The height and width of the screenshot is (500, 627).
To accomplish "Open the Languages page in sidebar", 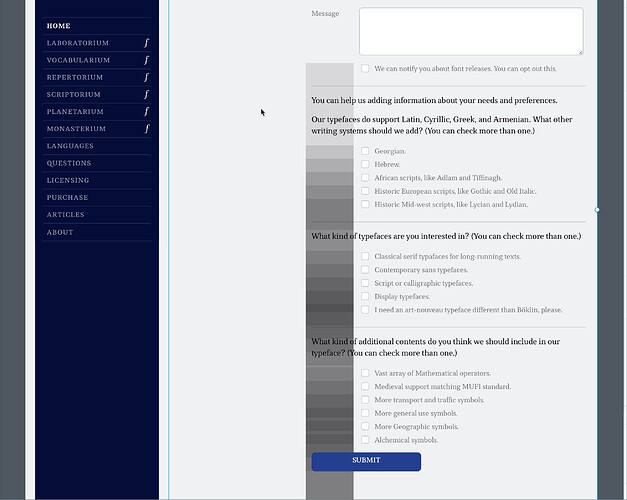I will coord(70,146).
